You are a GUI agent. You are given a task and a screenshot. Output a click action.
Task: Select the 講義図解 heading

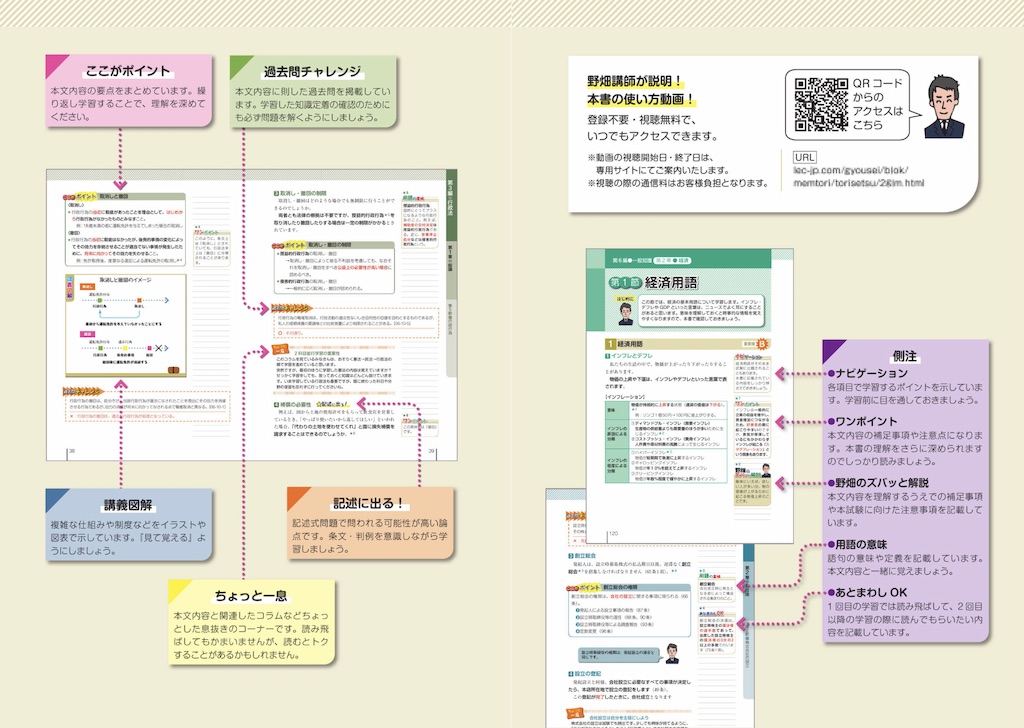tap(128, 505)
